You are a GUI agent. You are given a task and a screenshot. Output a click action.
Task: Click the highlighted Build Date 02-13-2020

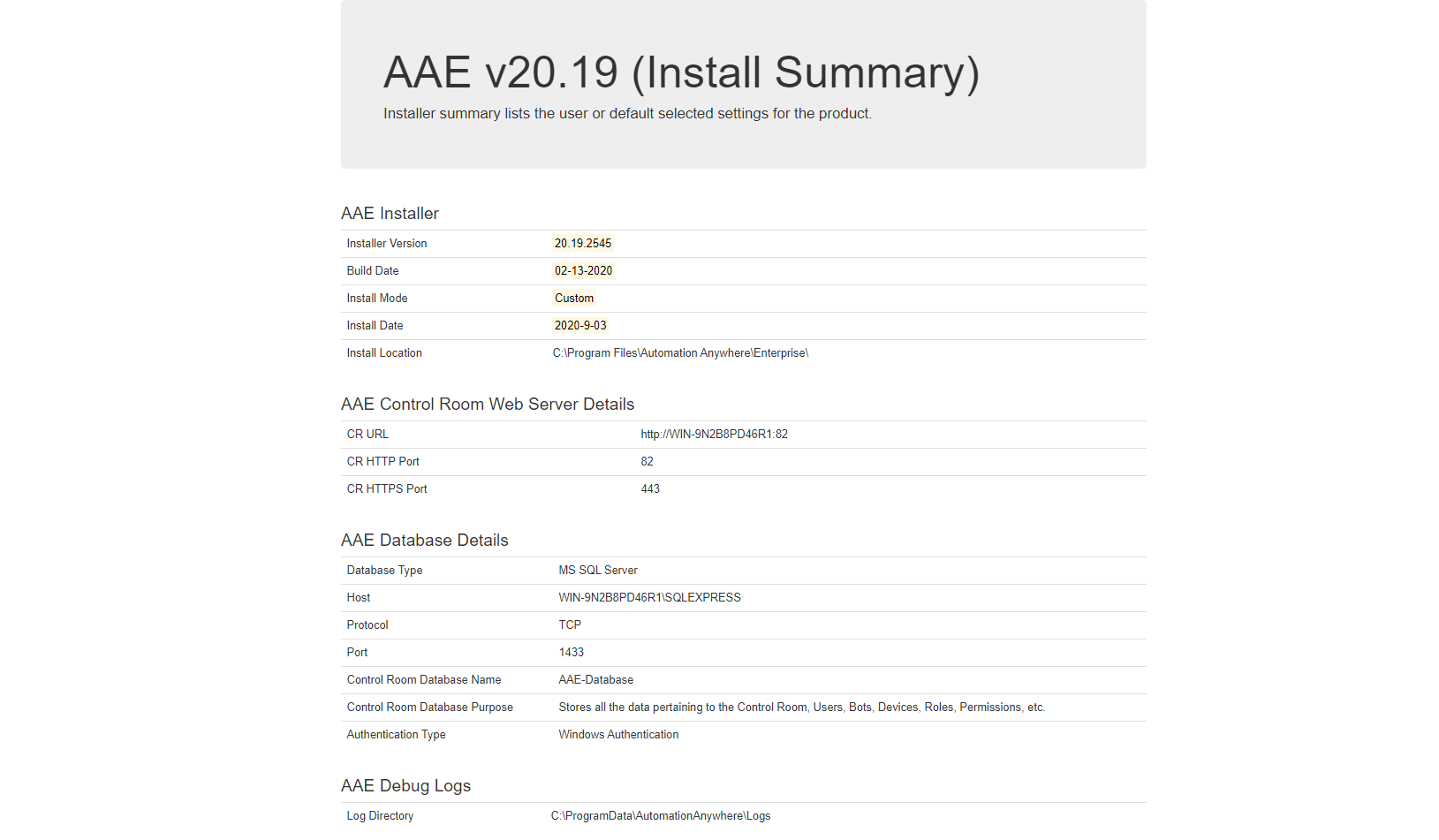[583, 270]
